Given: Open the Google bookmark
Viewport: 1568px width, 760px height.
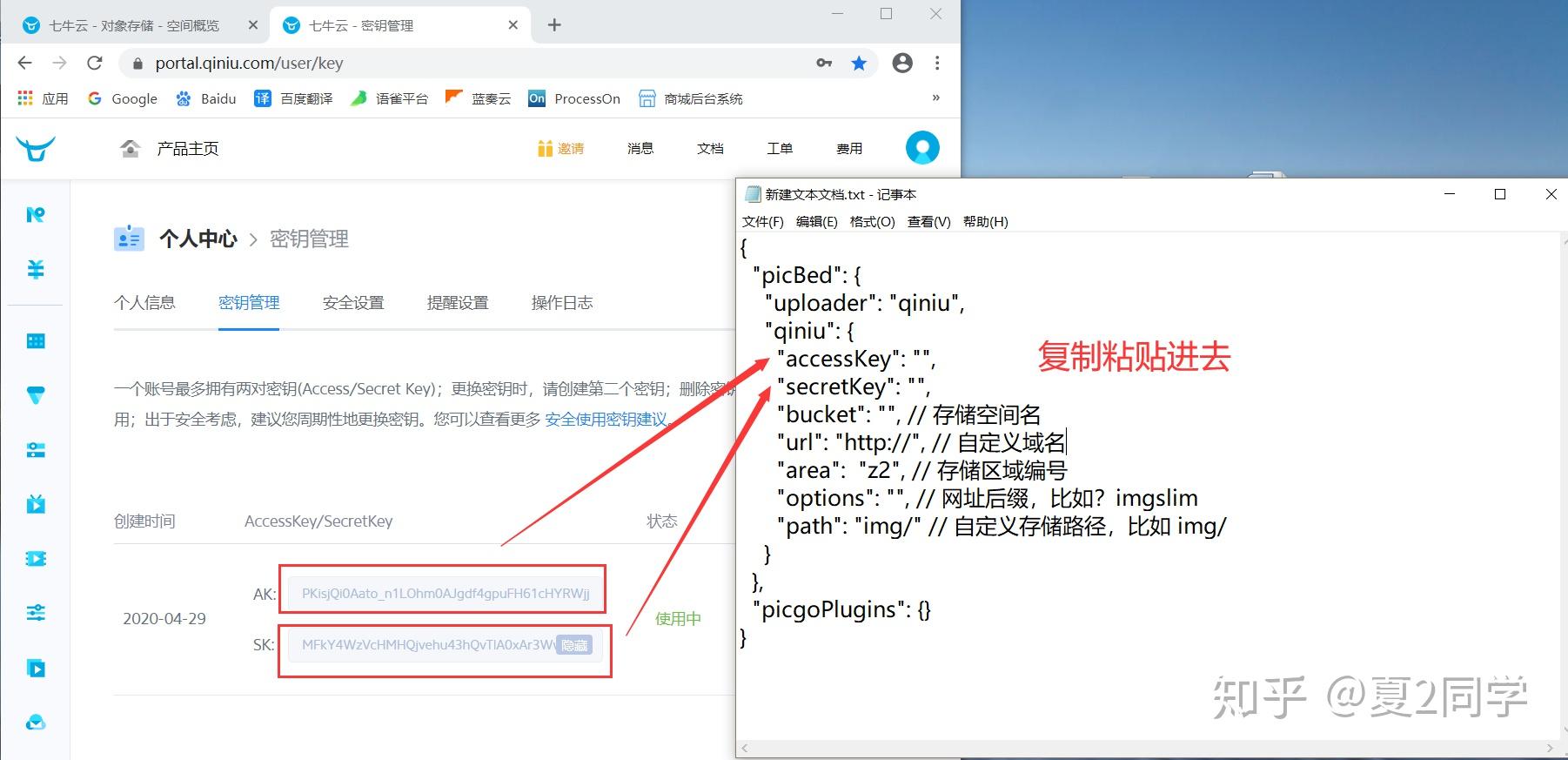Looking at the screenshot, I should 123,98.
